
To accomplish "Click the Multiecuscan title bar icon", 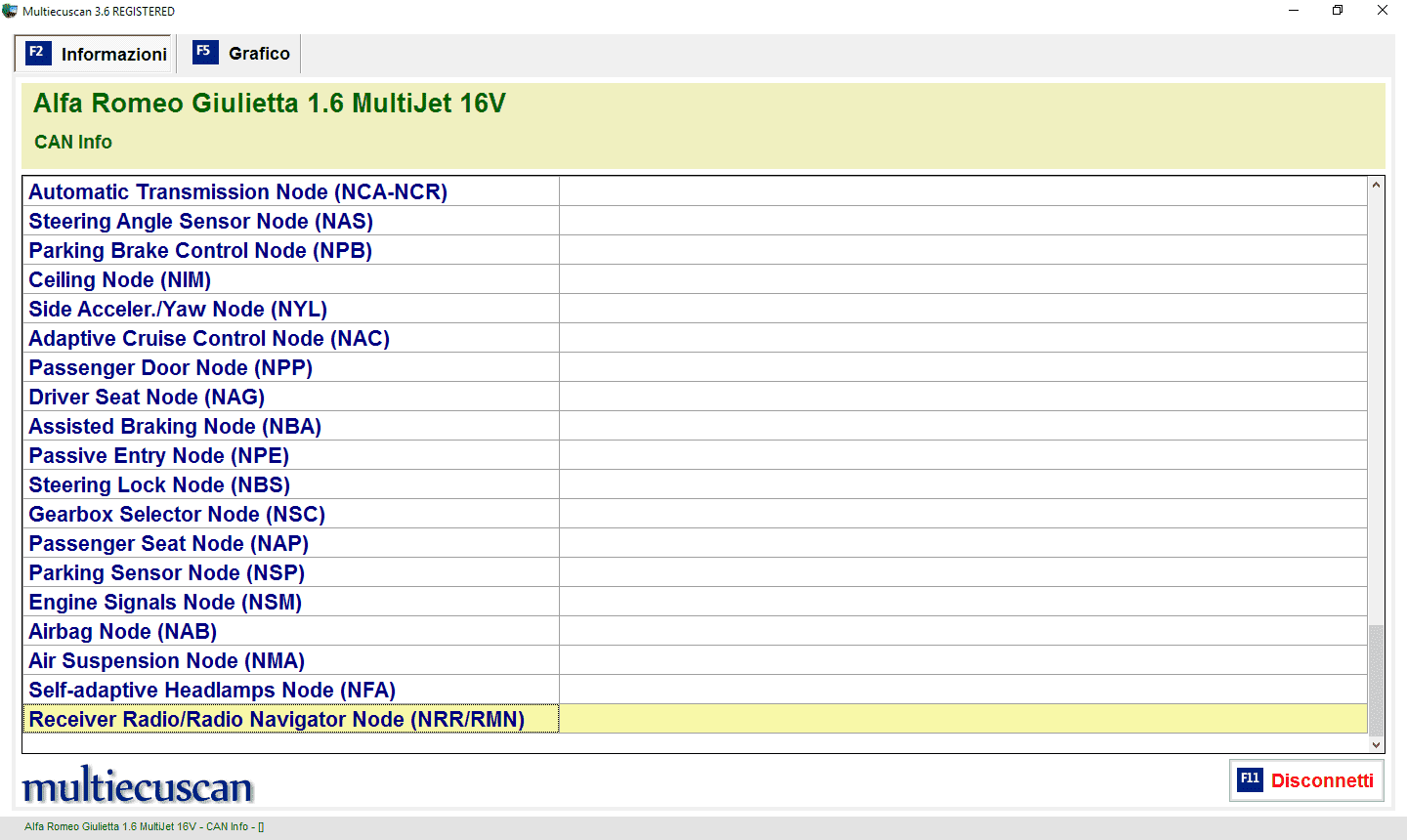I will (x=10, y=11).
